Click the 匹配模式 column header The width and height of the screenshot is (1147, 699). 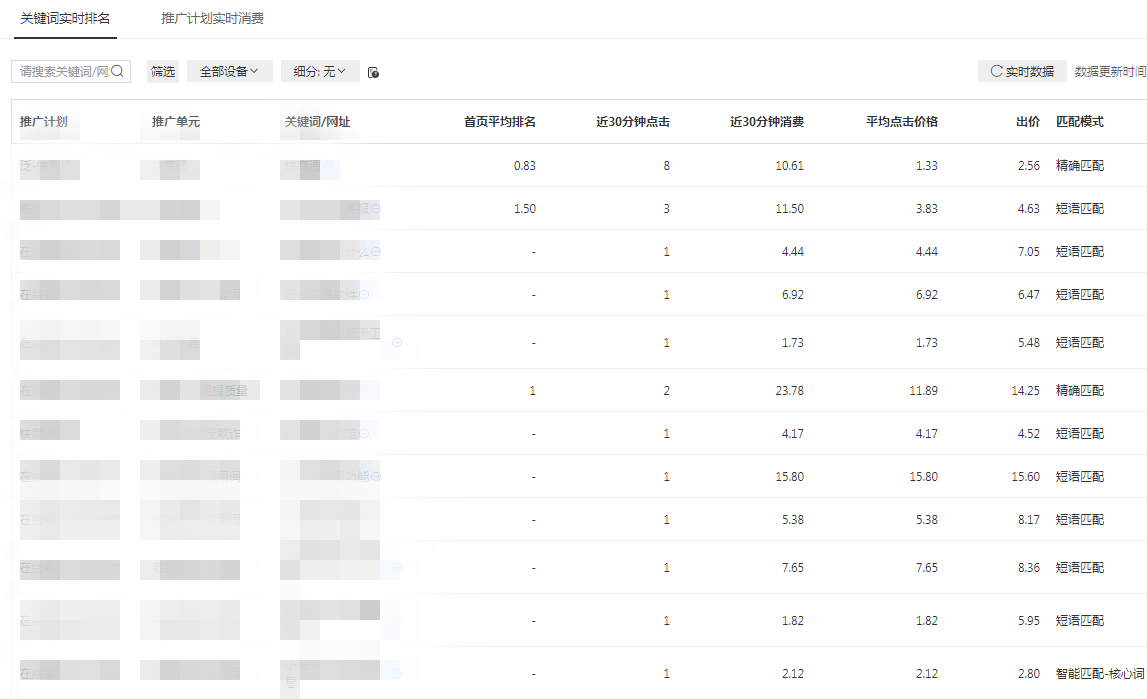pyautogui.click(x=1079, y=122)
